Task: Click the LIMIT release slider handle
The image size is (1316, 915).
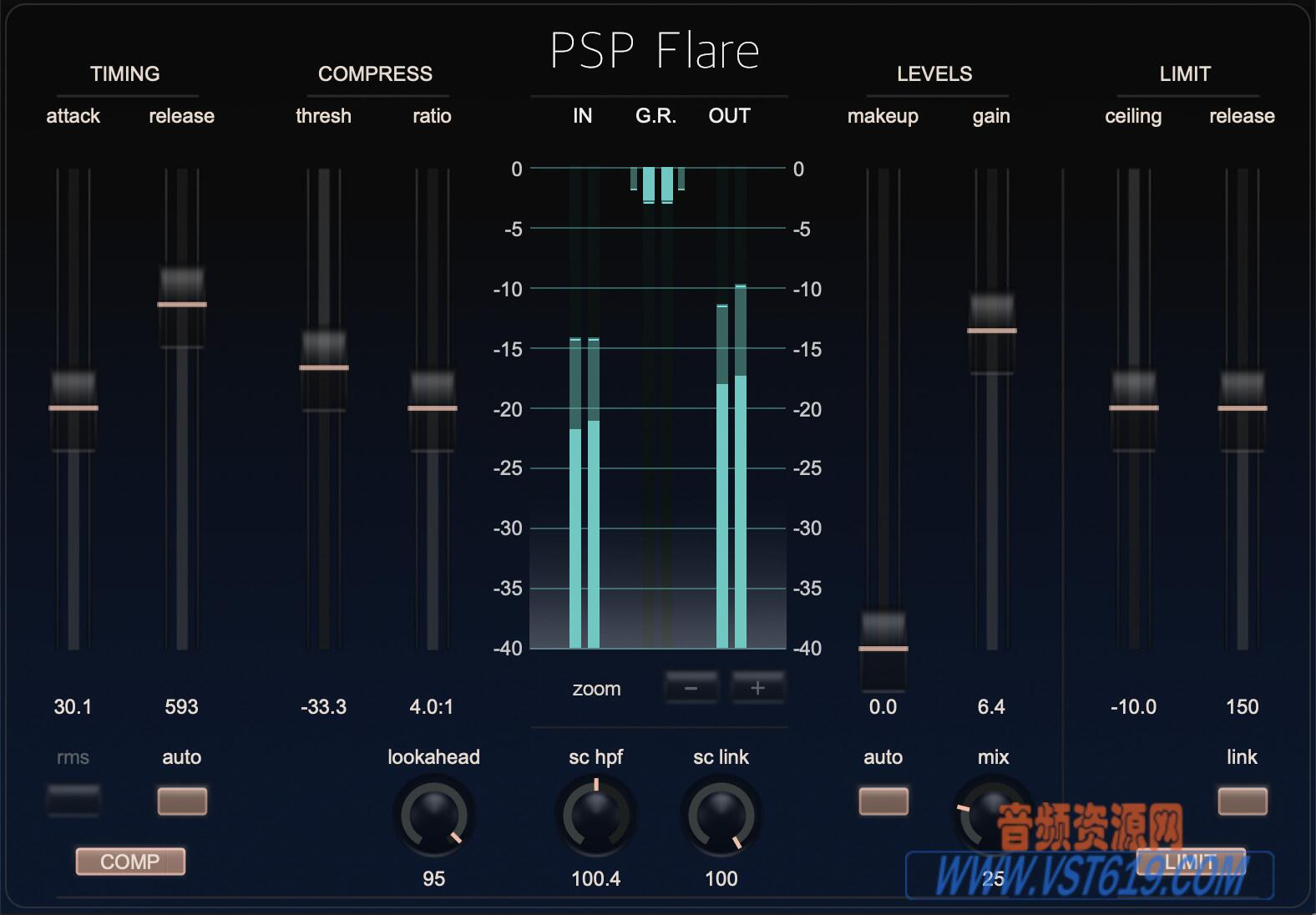Action: (x=1243, y=409)
